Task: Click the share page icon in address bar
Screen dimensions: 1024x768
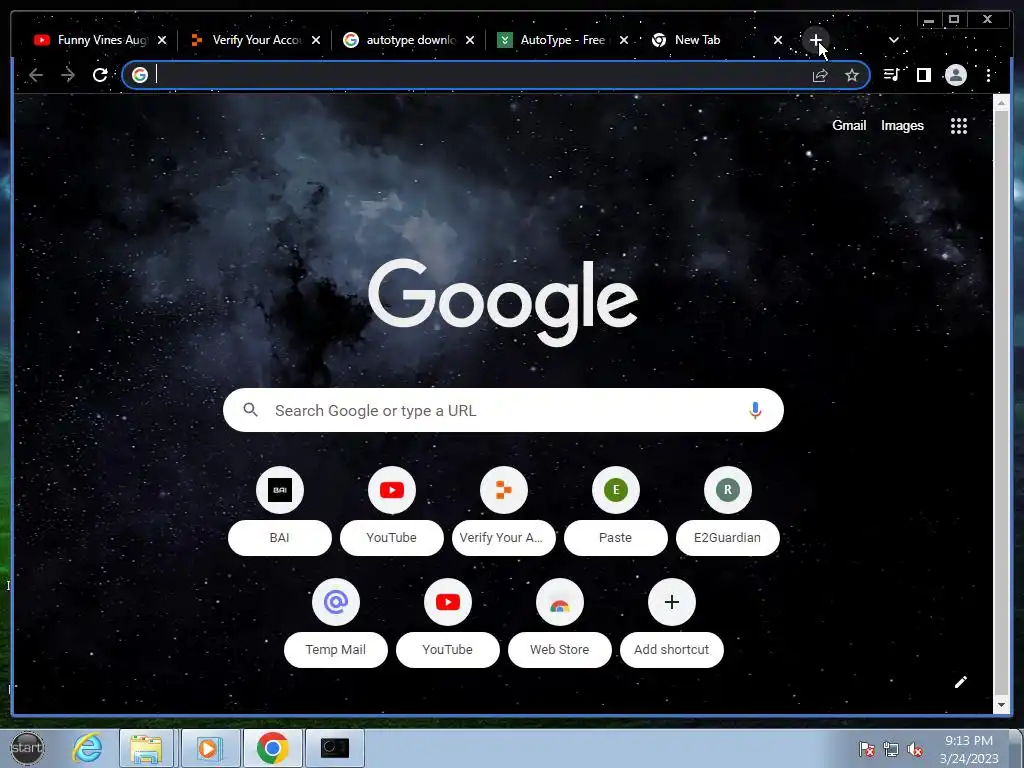Action: point(820,75)
